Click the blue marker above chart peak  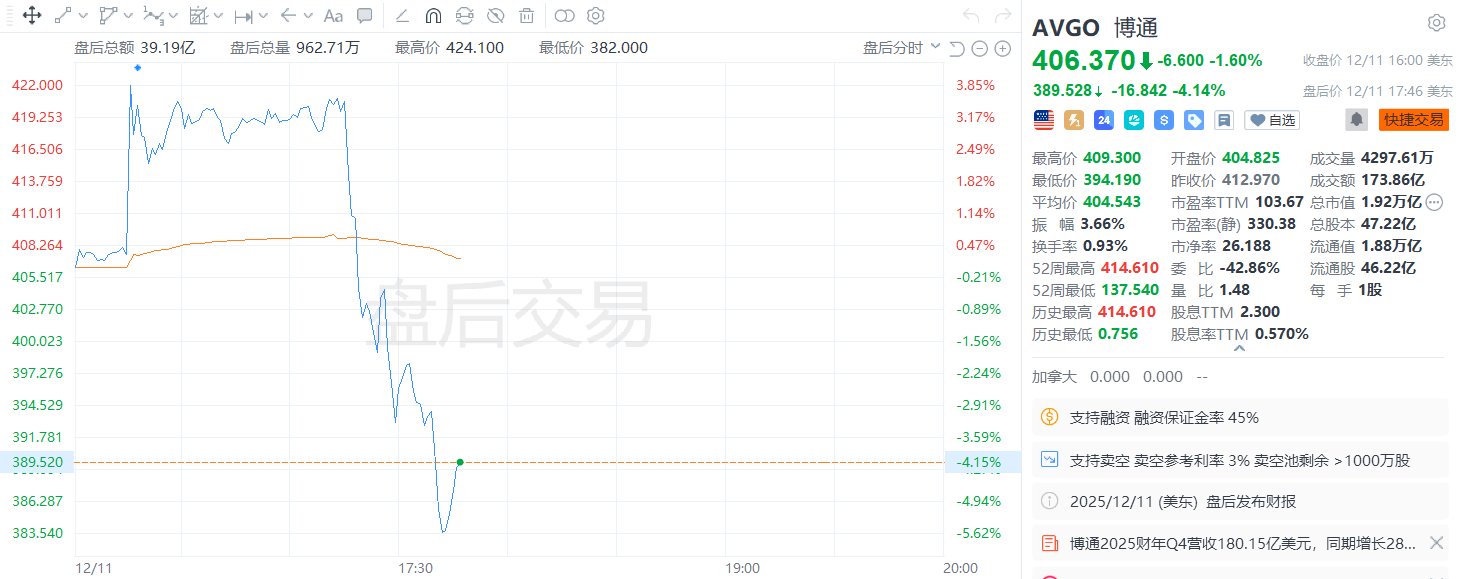point(137,68)
